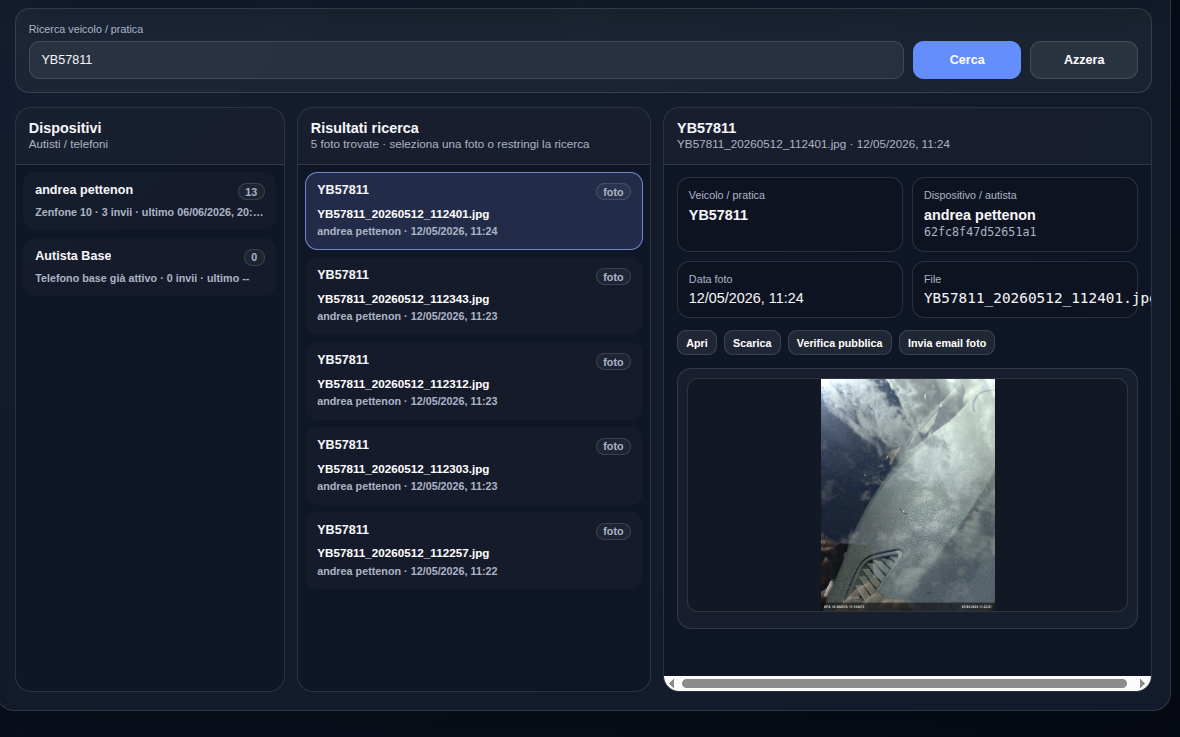Viewport: 1180px width, 737px height.
Task: Click the Verifica pubblica button
Action: (x=839, y=343)
